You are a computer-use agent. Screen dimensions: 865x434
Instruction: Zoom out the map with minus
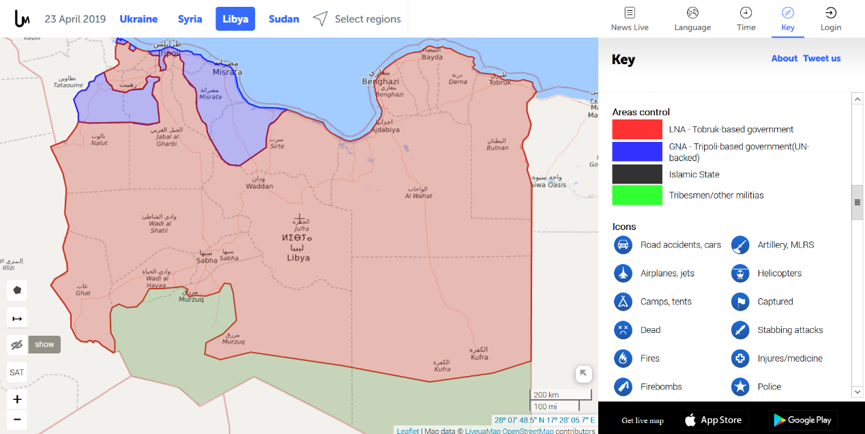pyautogui.click(x=17, y=419)
